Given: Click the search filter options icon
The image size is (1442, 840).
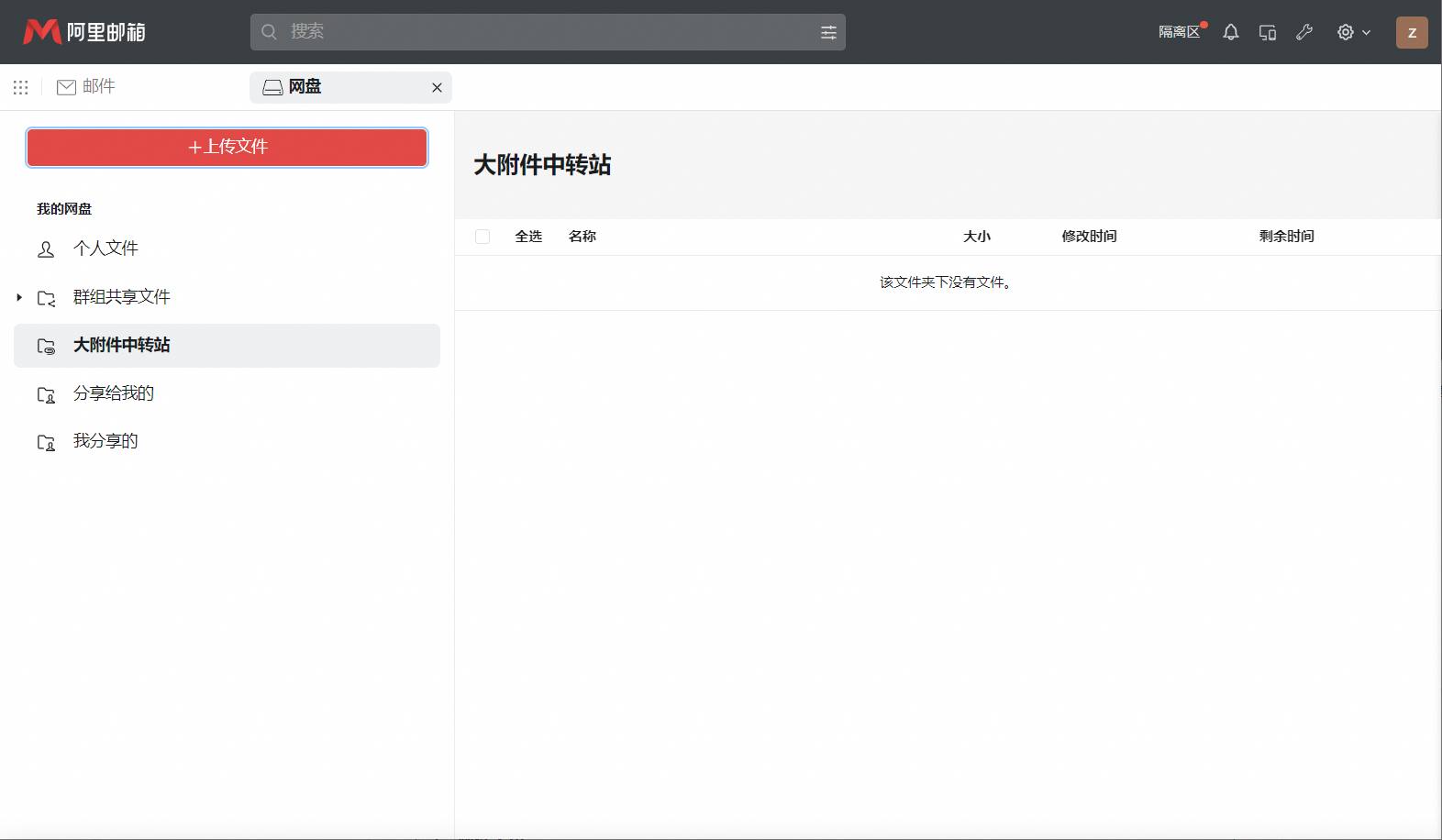Looking at the screenshot, I should (828, 32).
